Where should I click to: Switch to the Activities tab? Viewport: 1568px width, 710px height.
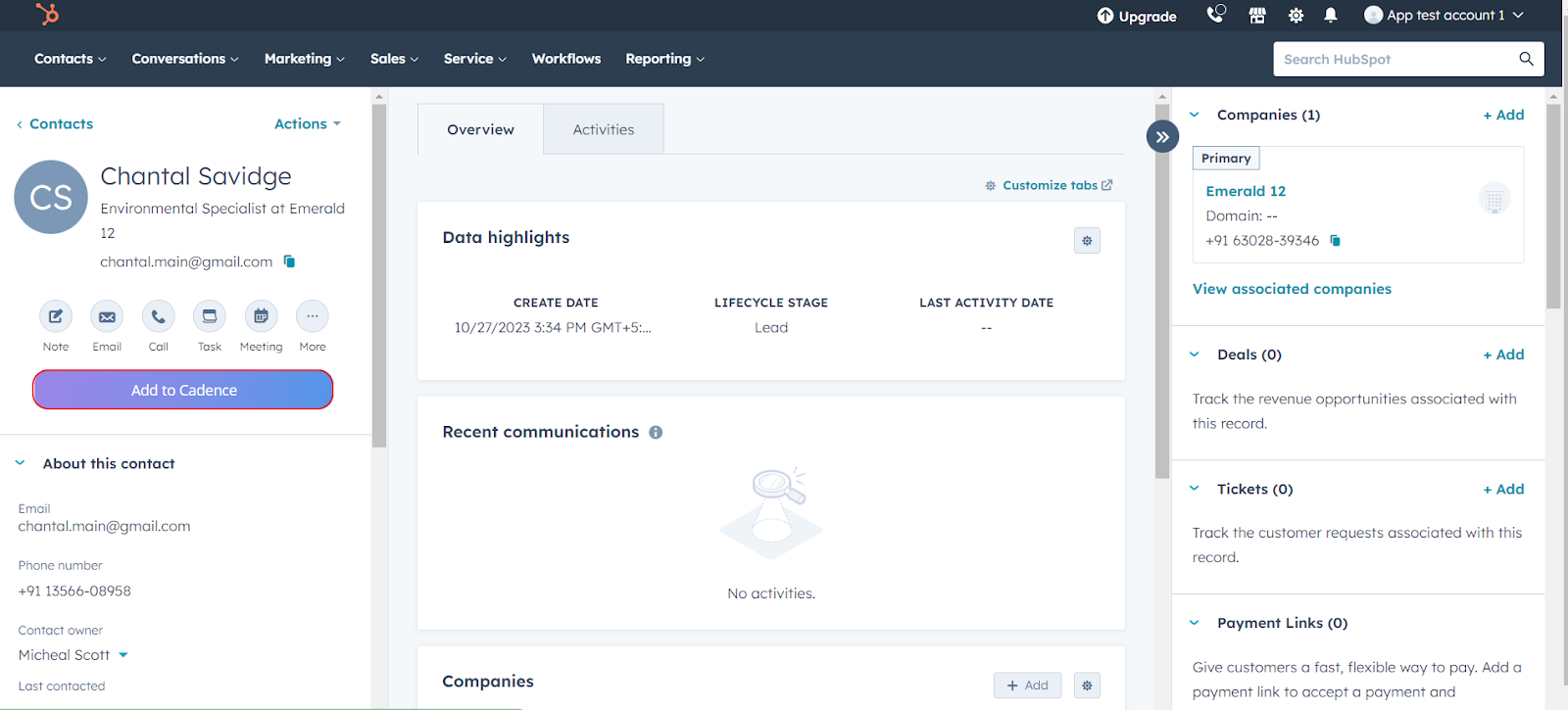(604, 129)
